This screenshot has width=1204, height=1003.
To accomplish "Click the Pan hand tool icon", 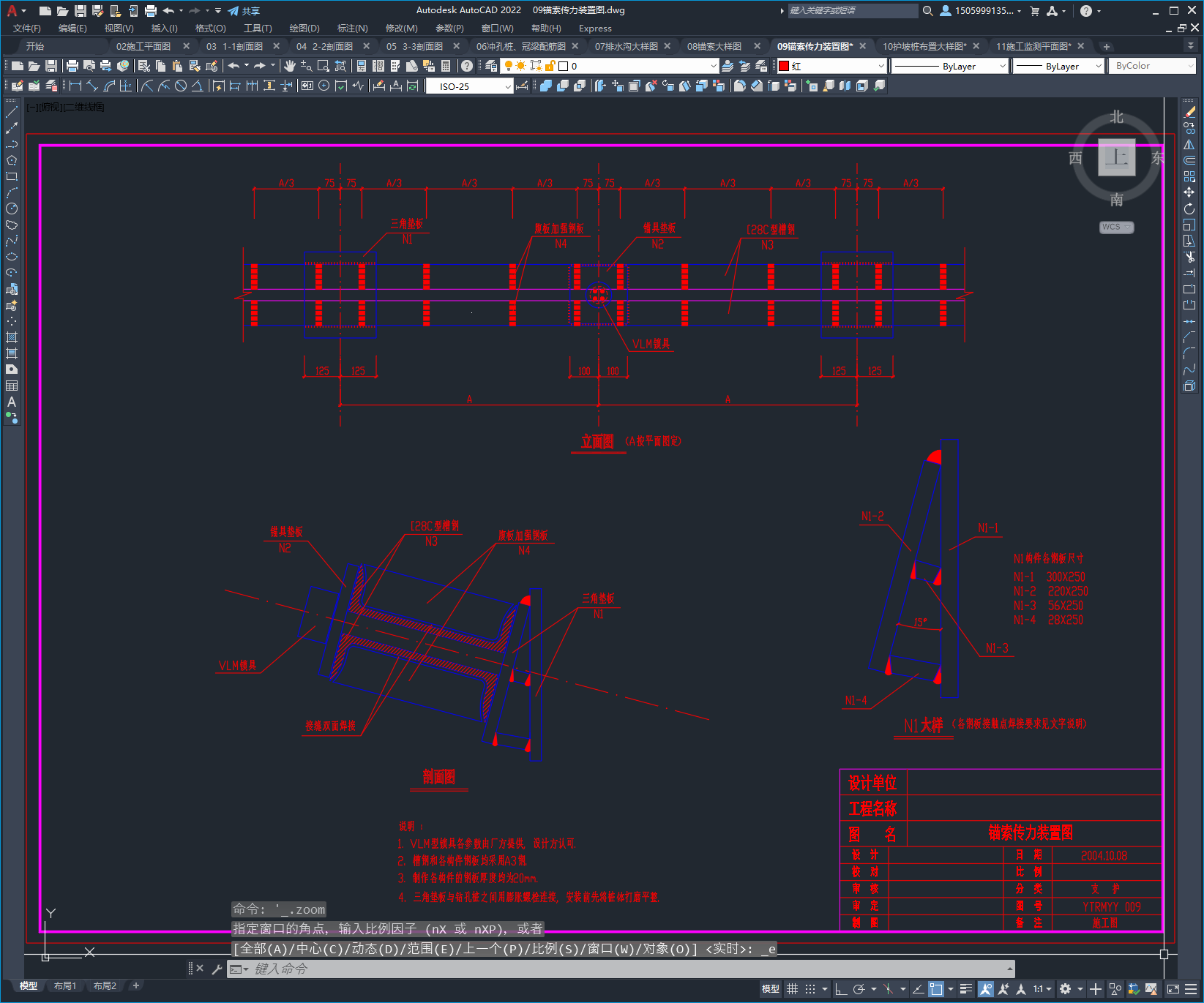I will (290, 66).
